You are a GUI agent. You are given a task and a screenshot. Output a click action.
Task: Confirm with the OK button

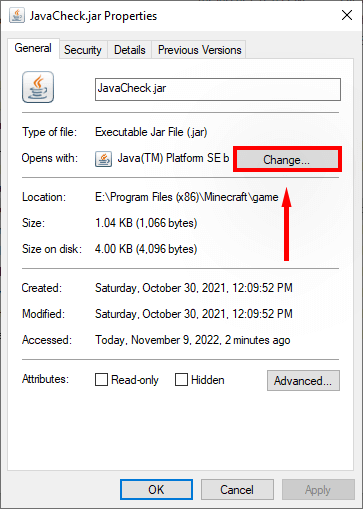point(156,490)
